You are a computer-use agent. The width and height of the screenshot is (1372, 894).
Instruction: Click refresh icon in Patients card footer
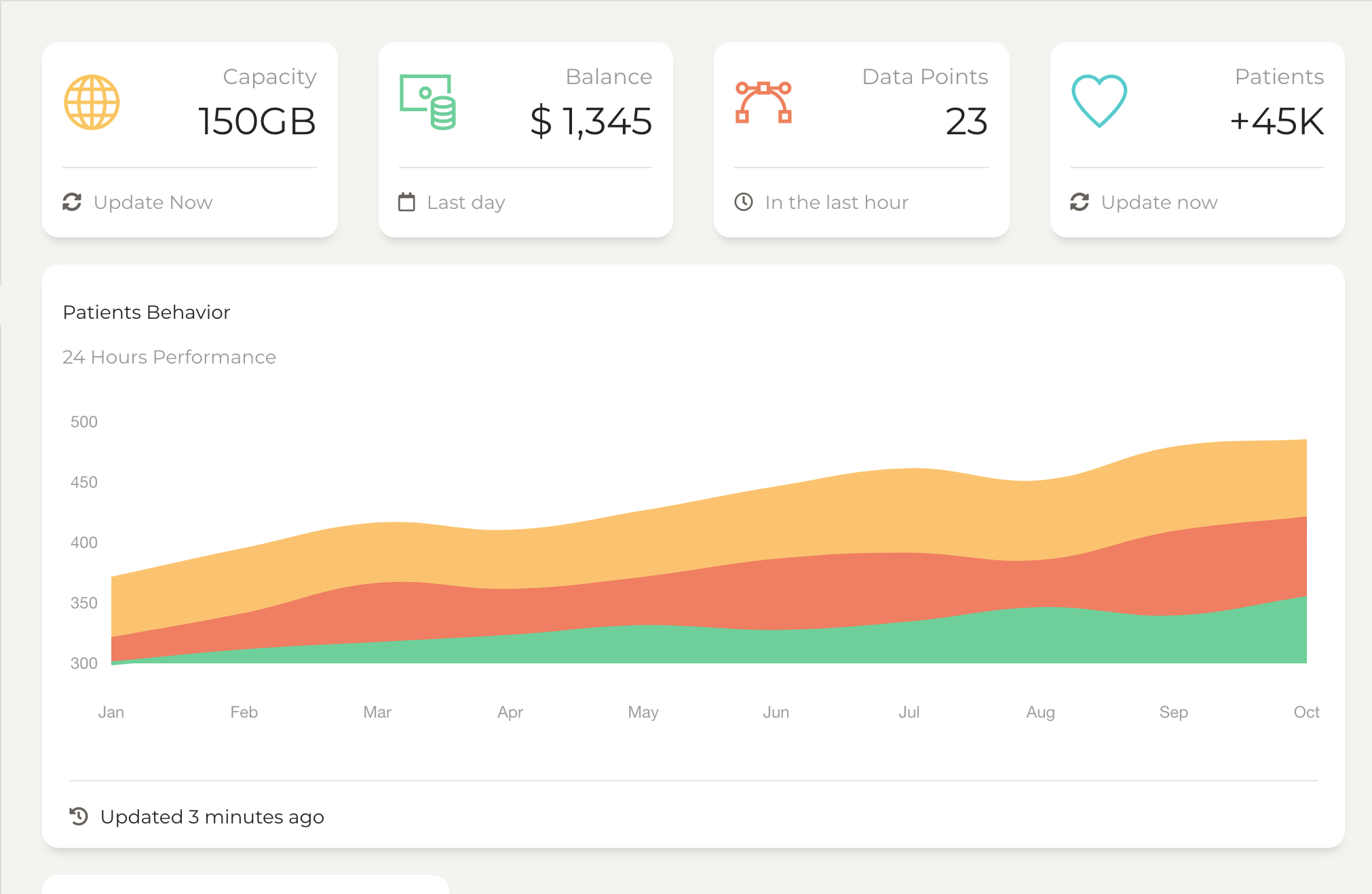click(x=1080, y=202)
